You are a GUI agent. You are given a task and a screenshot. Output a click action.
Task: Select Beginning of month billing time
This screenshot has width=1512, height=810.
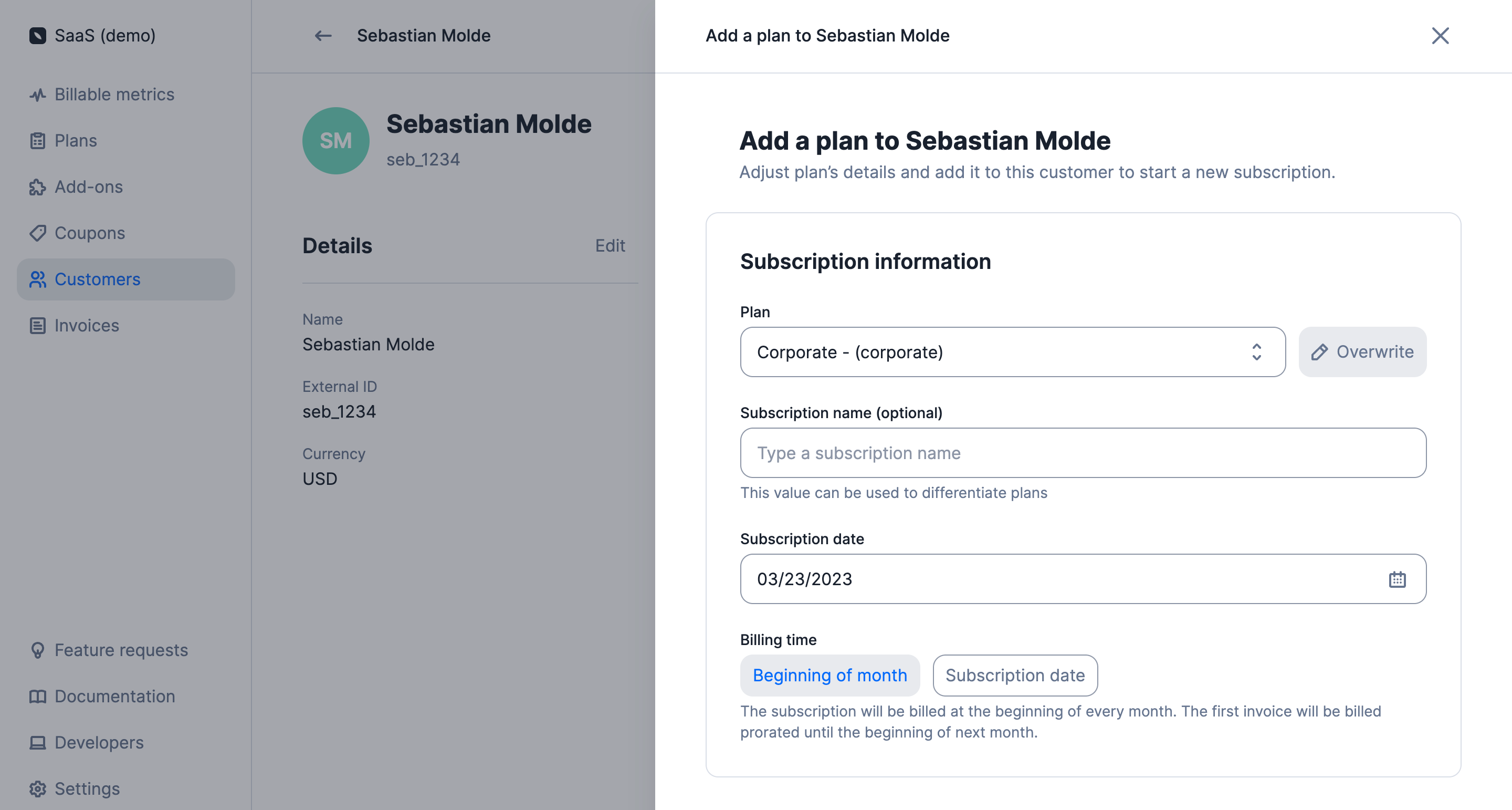829,676
